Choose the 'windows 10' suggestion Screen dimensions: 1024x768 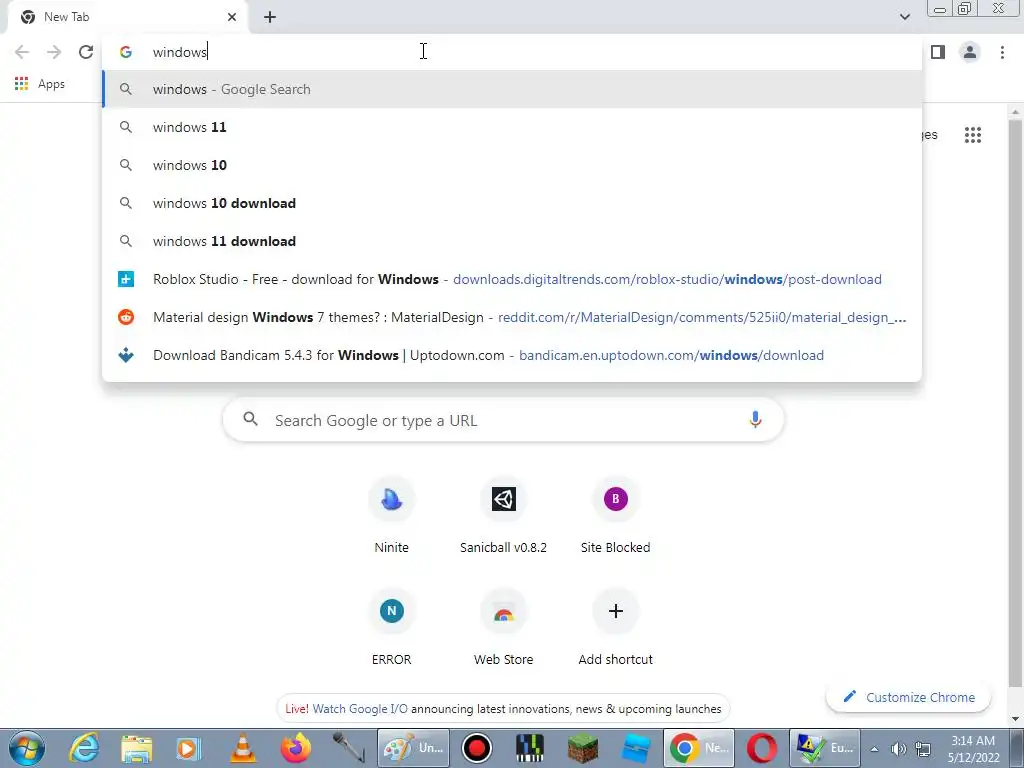(512, 165)
